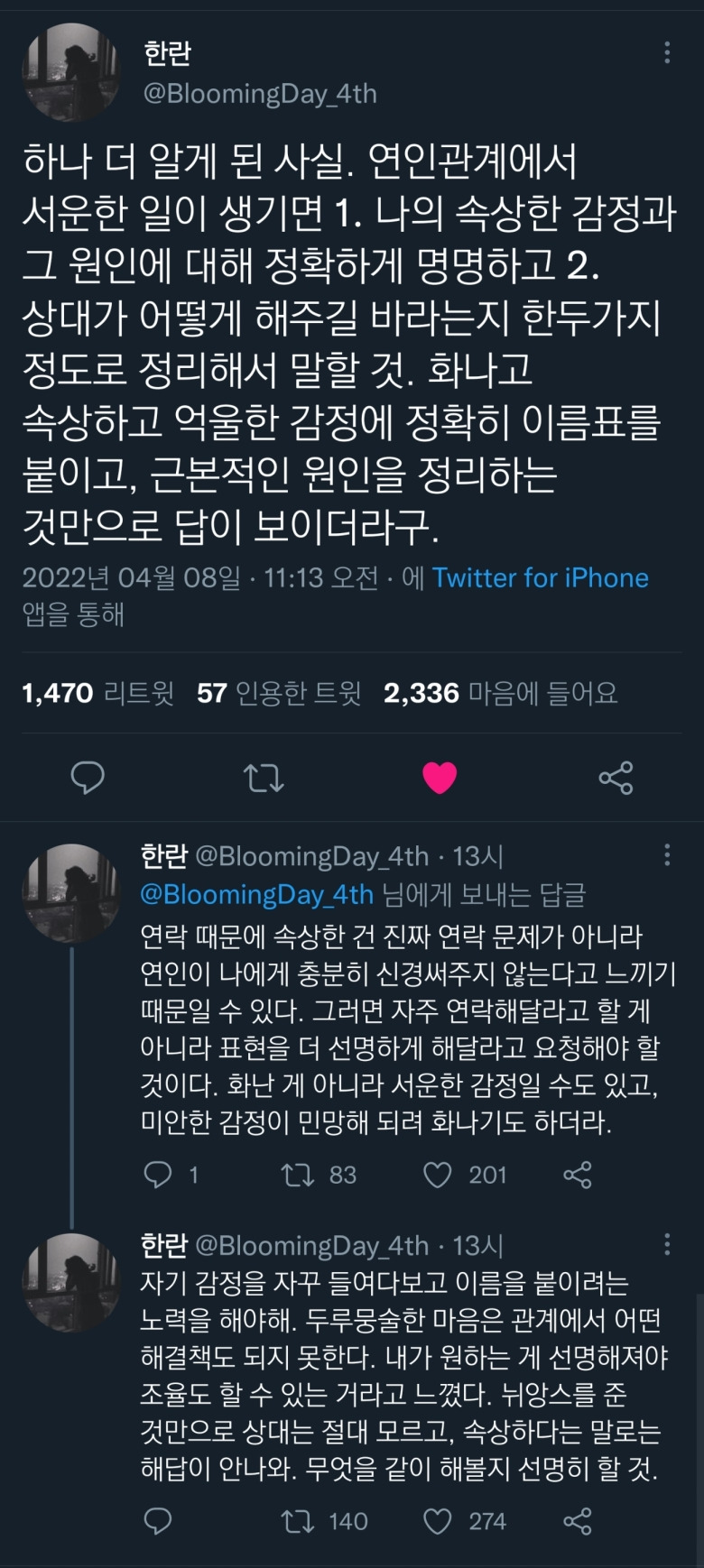Viewport: 704px width, 1568px height.
Task: Reply to first reply with 1 comment
Action: pos(159,1174)
